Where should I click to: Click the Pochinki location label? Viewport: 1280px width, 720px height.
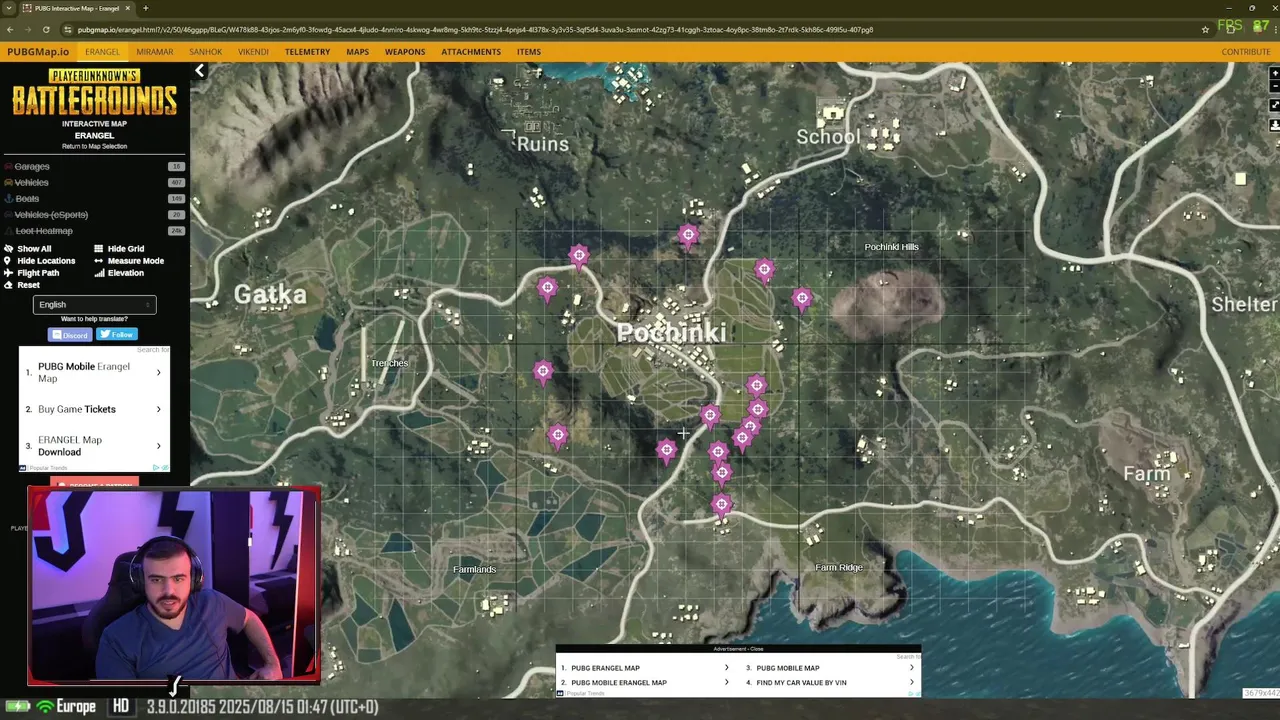[671, 333]
